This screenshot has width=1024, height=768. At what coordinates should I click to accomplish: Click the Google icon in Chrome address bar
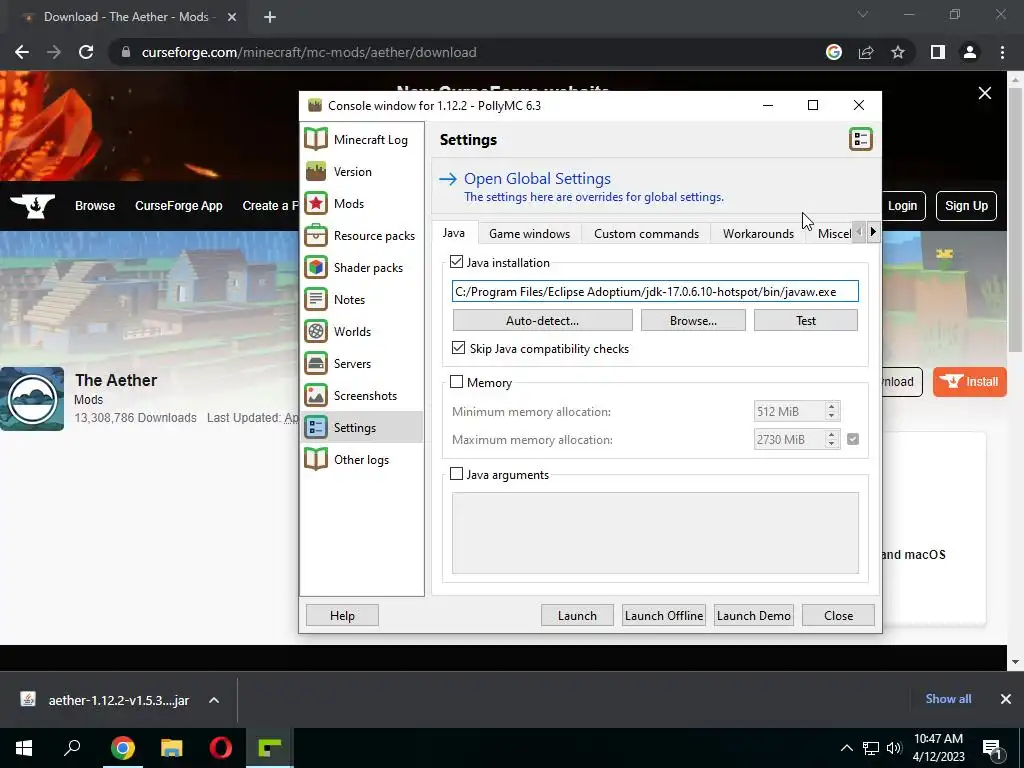tap(833, 52)
